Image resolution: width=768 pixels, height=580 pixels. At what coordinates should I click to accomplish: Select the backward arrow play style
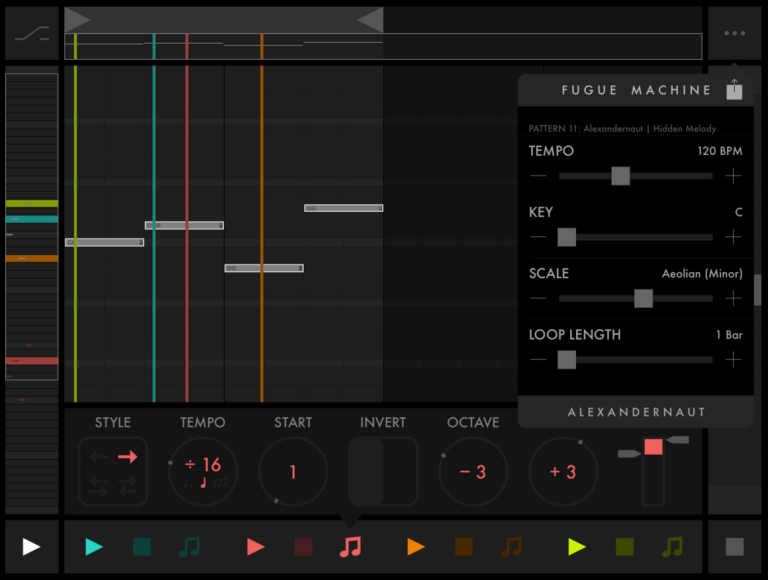(98, 457)
